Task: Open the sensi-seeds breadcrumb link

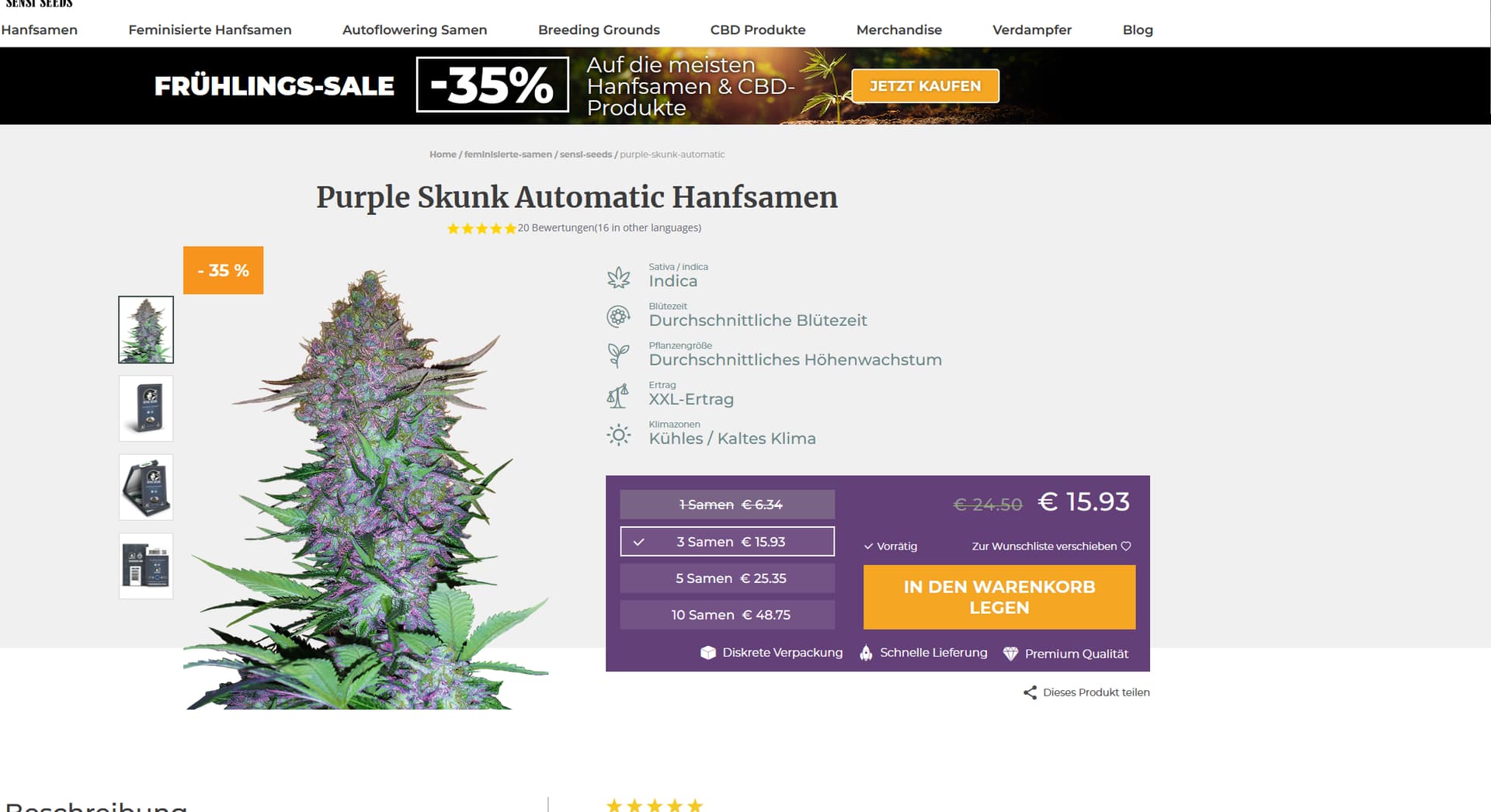Action: 586,154
